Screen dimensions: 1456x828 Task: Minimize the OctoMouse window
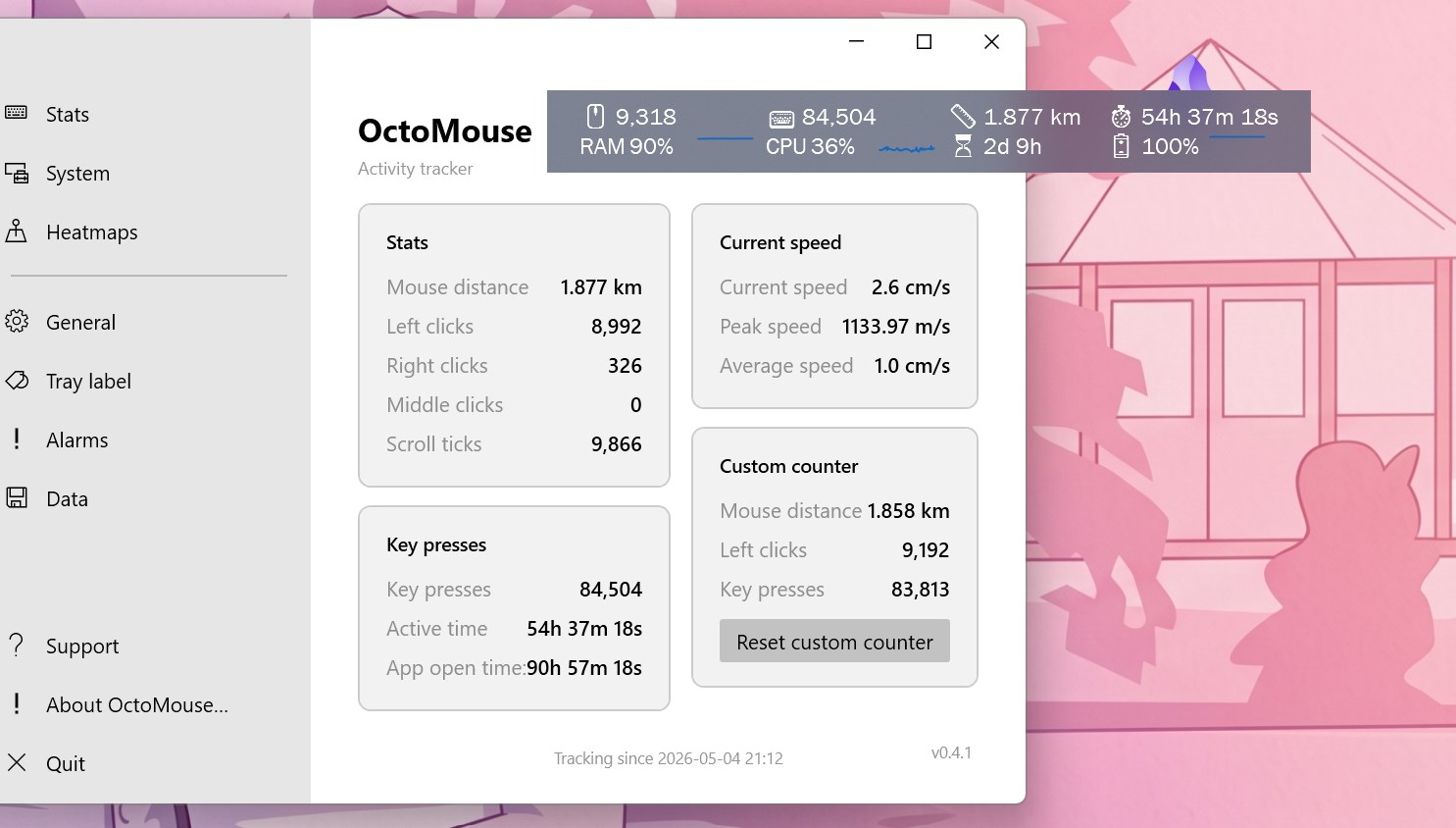856,41
